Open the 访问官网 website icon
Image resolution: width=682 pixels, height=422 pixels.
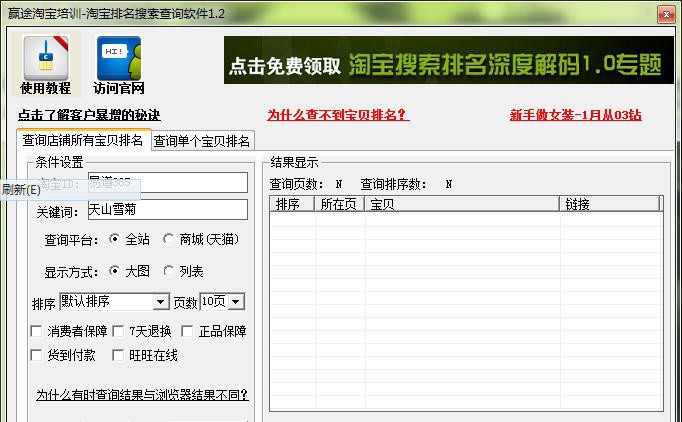point(119,64)
